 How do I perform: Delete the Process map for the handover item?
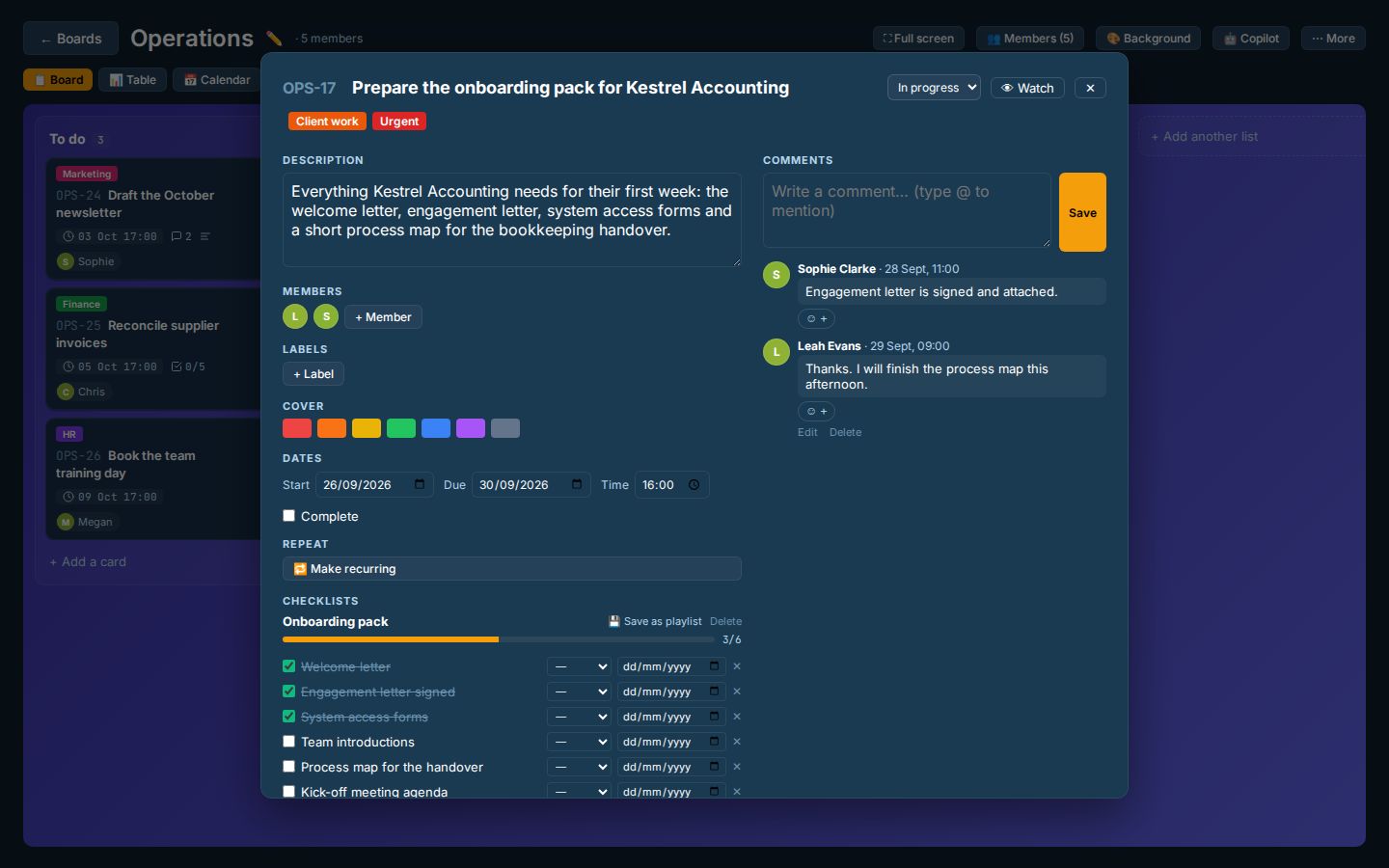[737, 767]
